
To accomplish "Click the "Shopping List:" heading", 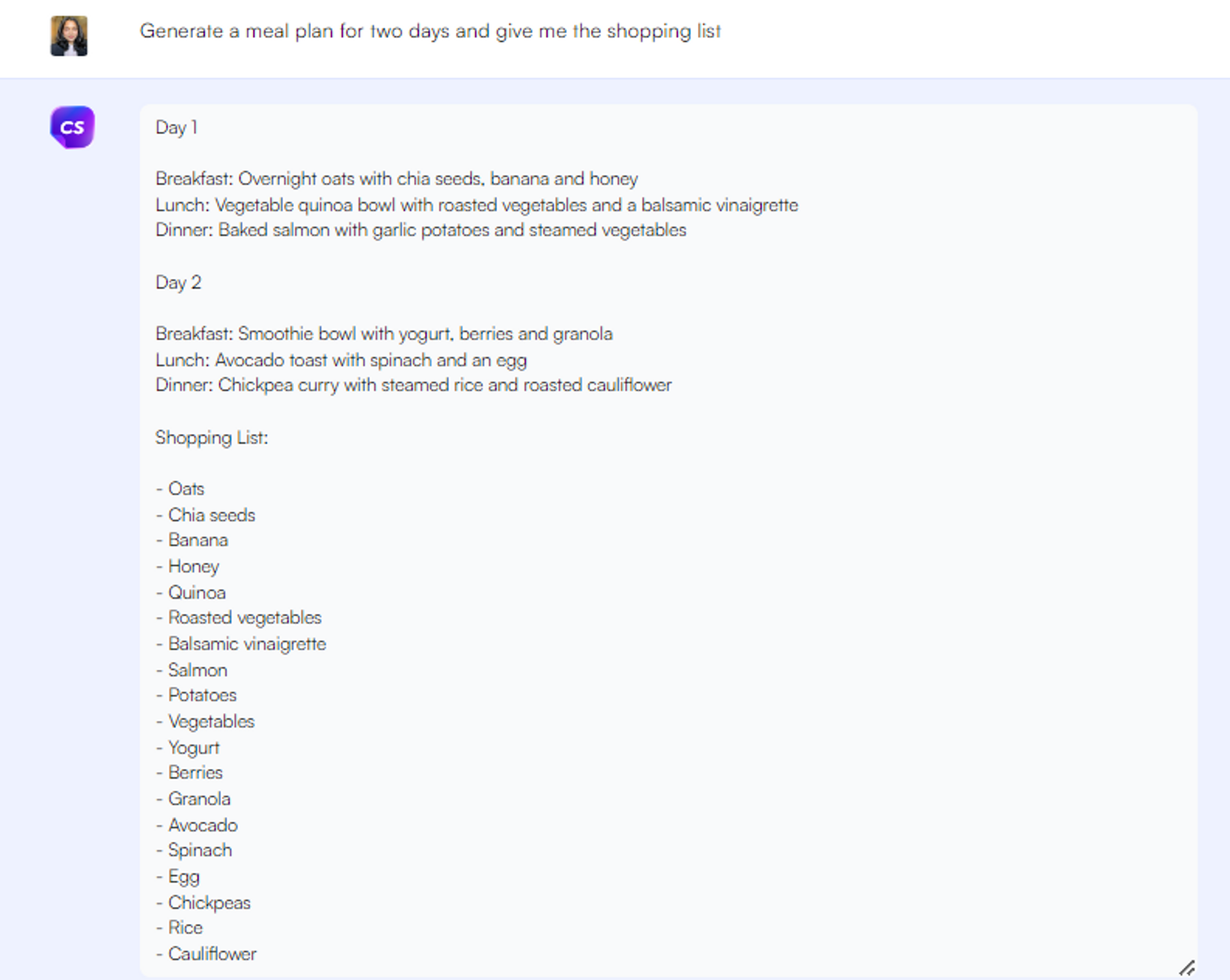I will click(x=212, y=438).
